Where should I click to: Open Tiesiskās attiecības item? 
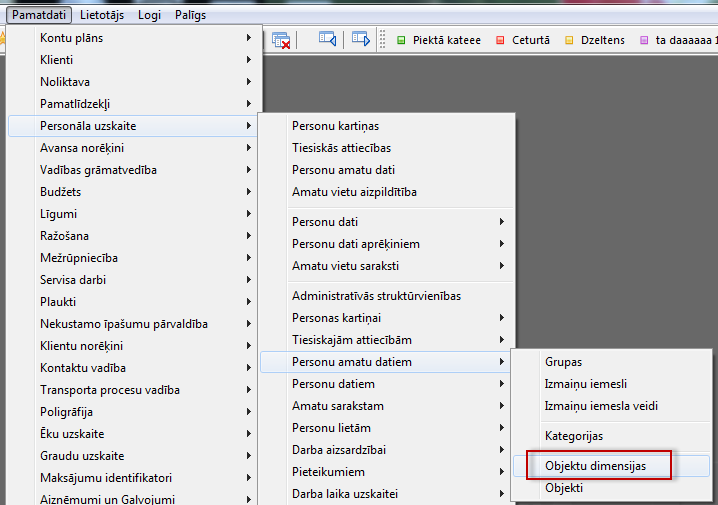(386, 148)
